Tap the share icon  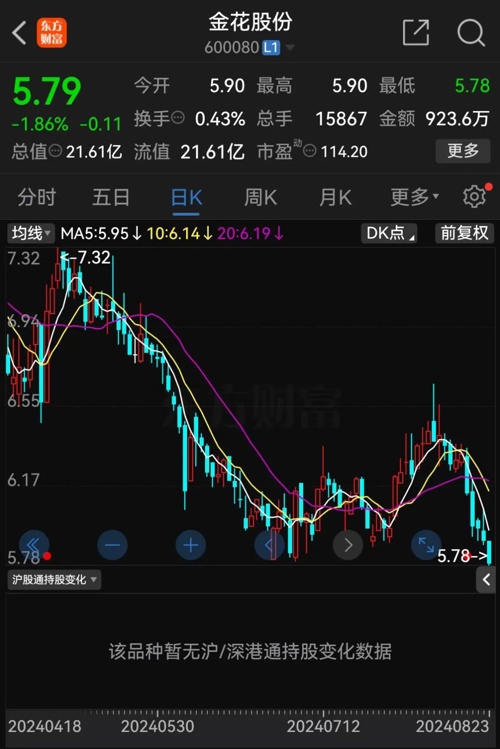point(416,32)
